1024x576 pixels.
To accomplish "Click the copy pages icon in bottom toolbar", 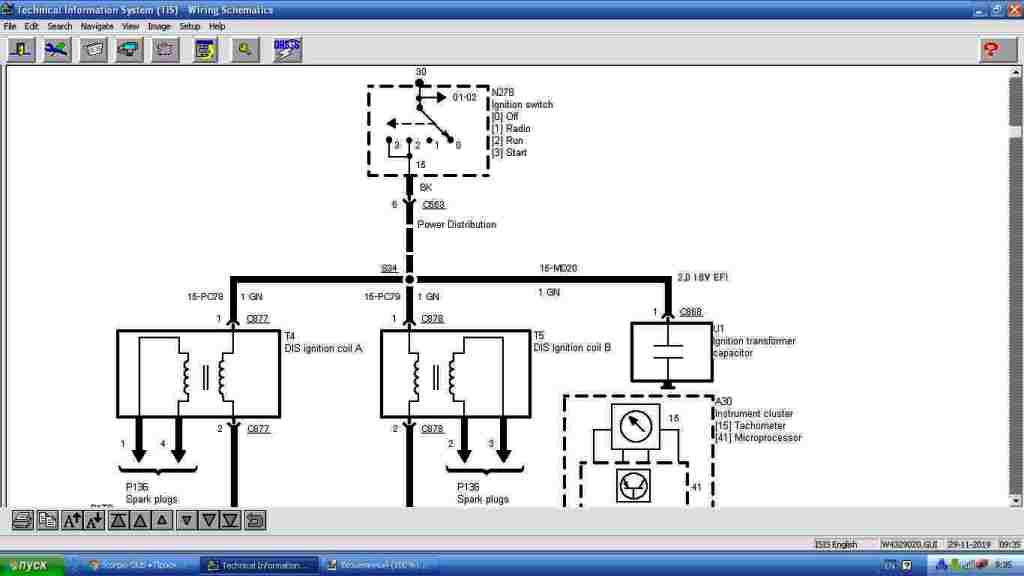I will click(x=47, y=520).
